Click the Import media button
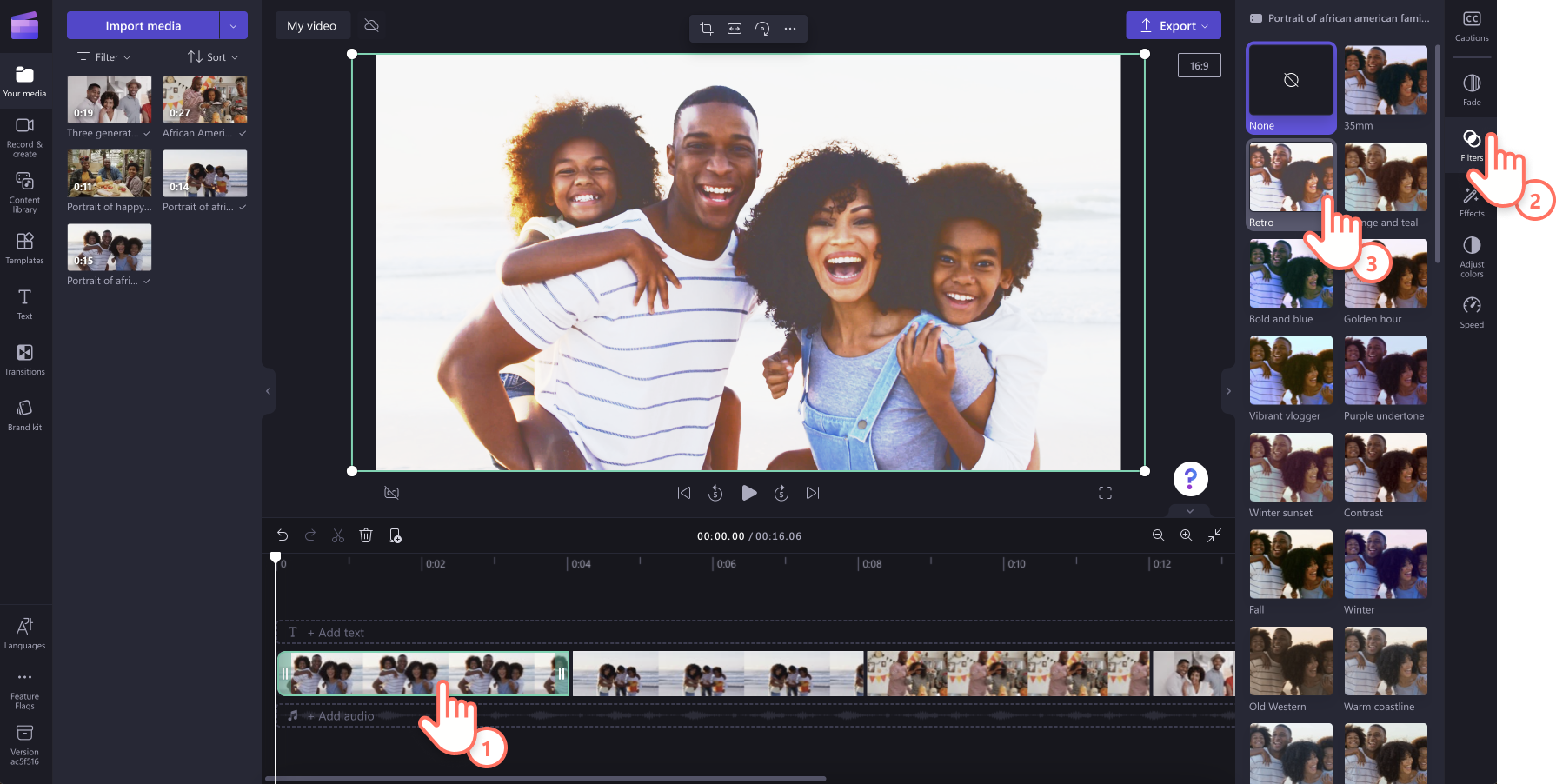 pos(143,25)
